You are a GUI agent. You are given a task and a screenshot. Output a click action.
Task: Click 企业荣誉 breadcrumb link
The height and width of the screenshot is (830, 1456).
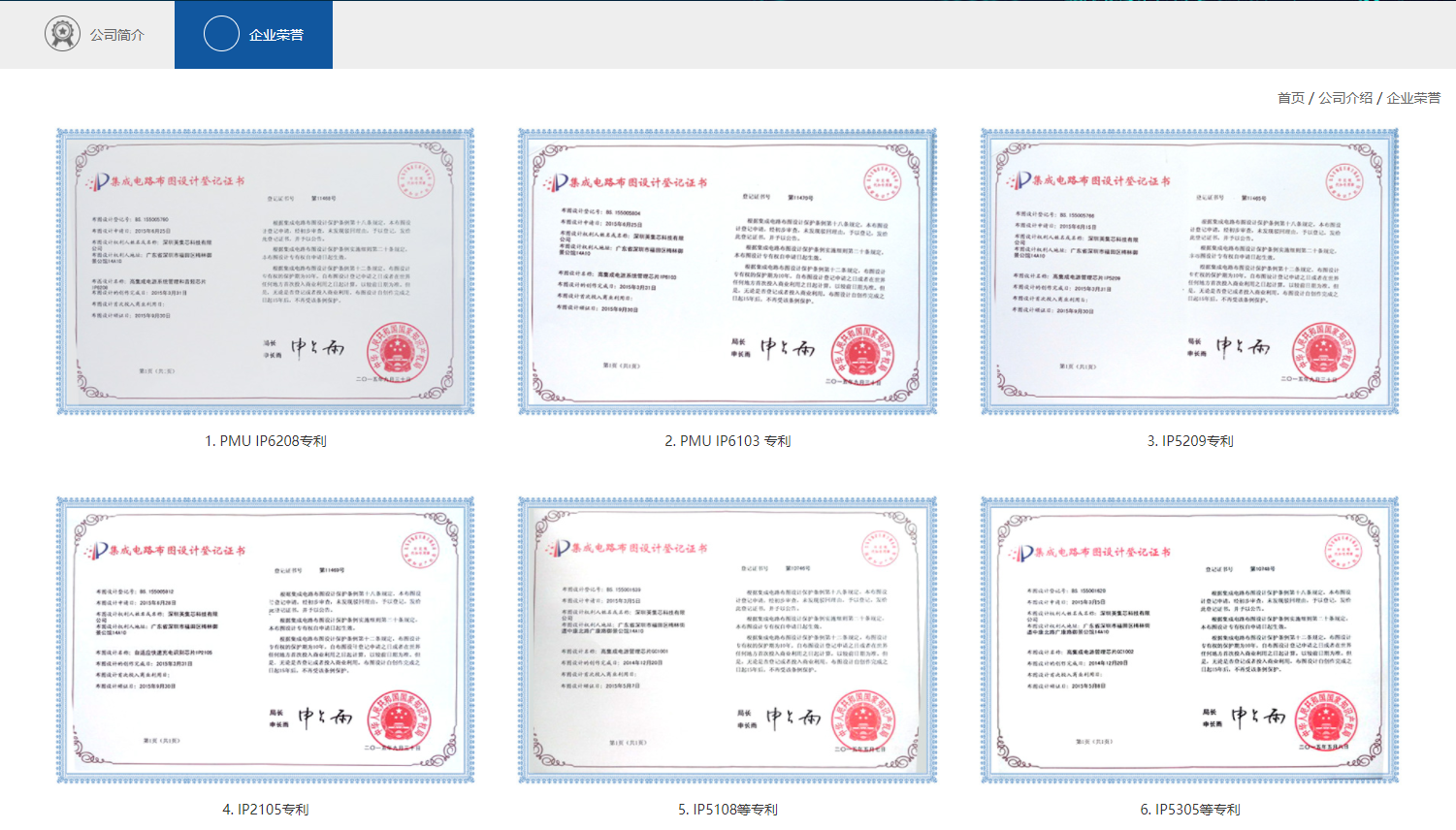(1412, 98)
